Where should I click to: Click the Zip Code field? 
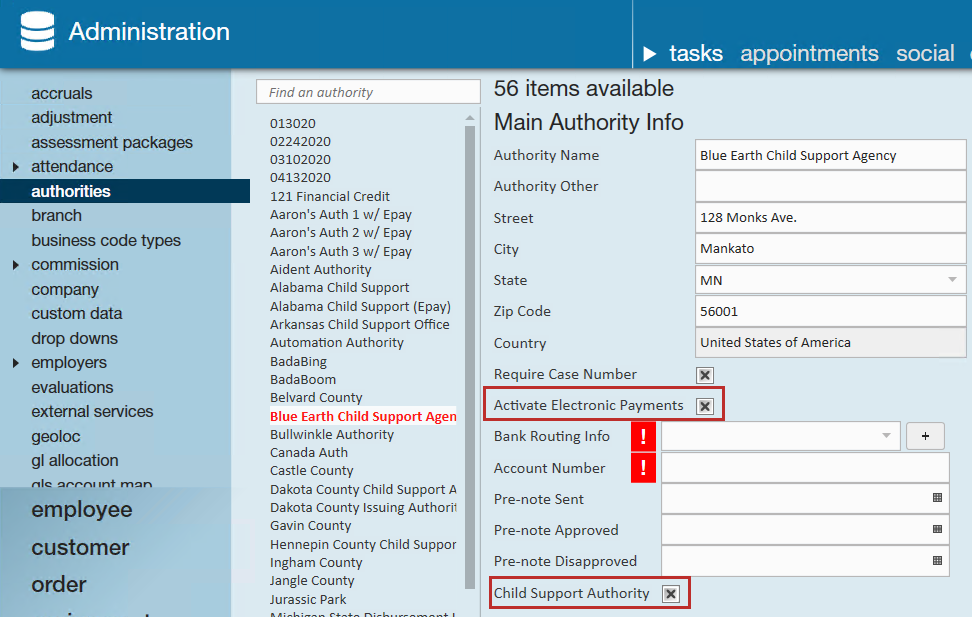[830, 311]
